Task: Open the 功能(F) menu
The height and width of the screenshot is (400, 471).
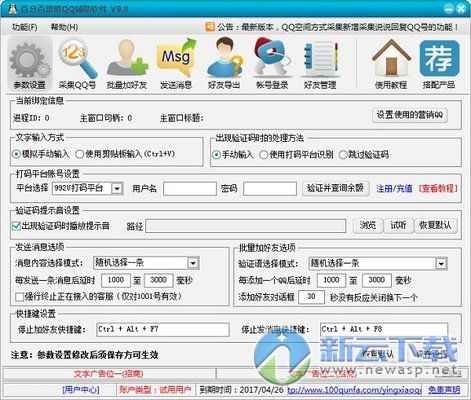Action: (25, 27)
